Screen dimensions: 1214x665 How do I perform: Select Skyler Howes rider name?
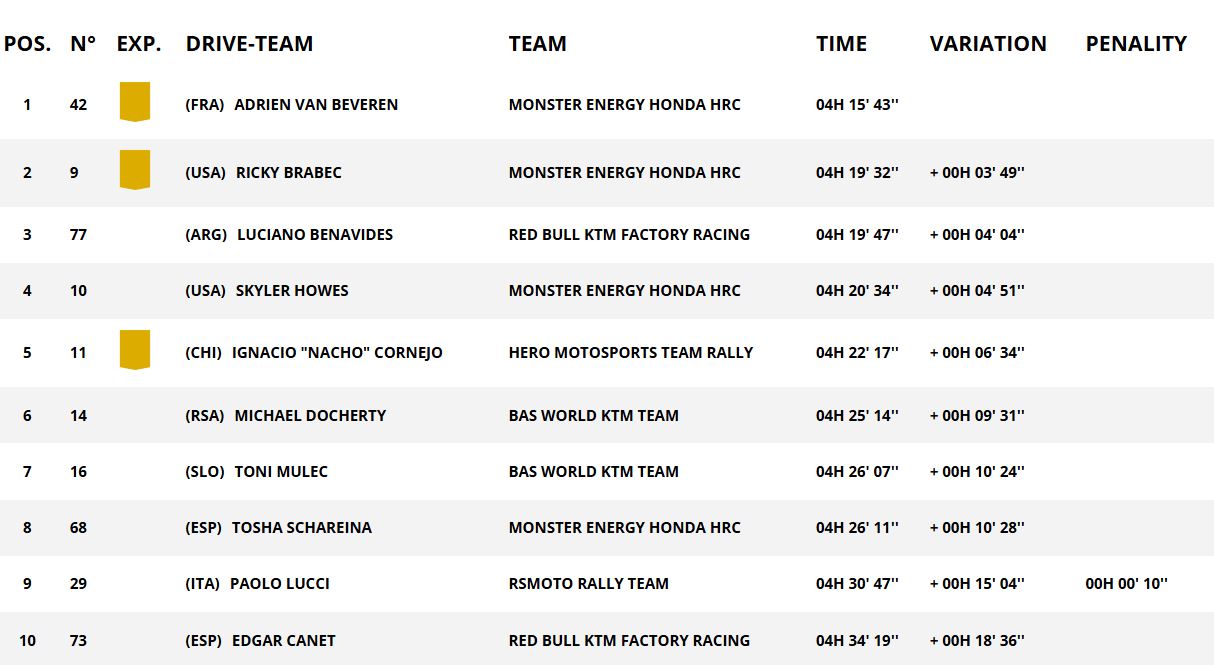click(292, 291)
